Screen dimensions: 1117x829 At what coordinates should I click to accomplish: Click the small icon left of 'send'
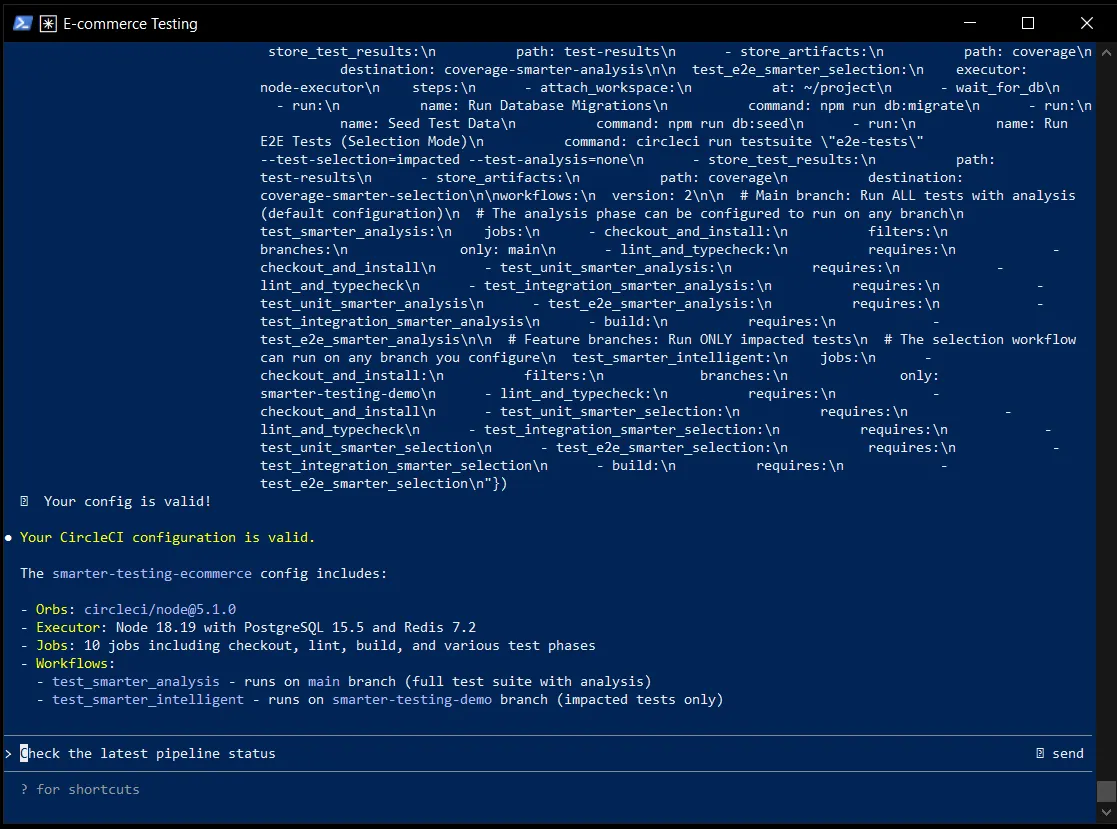coord(1040,753)
